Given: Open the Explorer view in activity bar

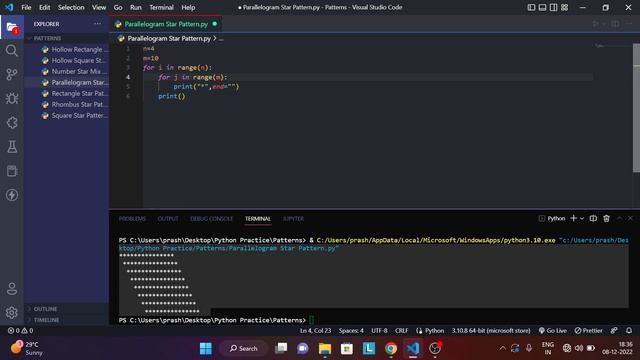Looking at the screenshot, I should pyautogui.click(x=12, y=27).
